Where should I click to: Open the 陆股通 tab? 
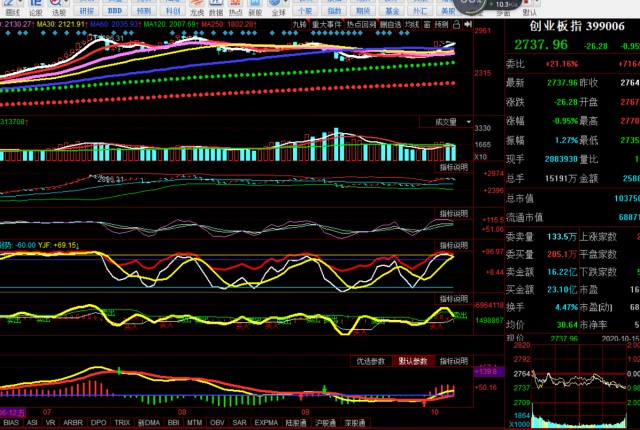pos(297,423)
